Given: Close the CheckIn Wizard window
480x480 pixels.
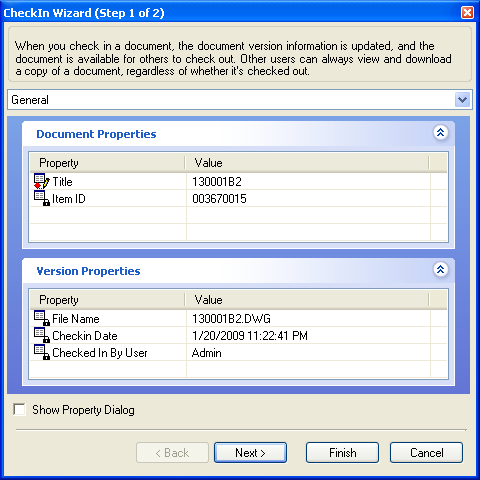Looking at the screenshot, I should (467, 13).
